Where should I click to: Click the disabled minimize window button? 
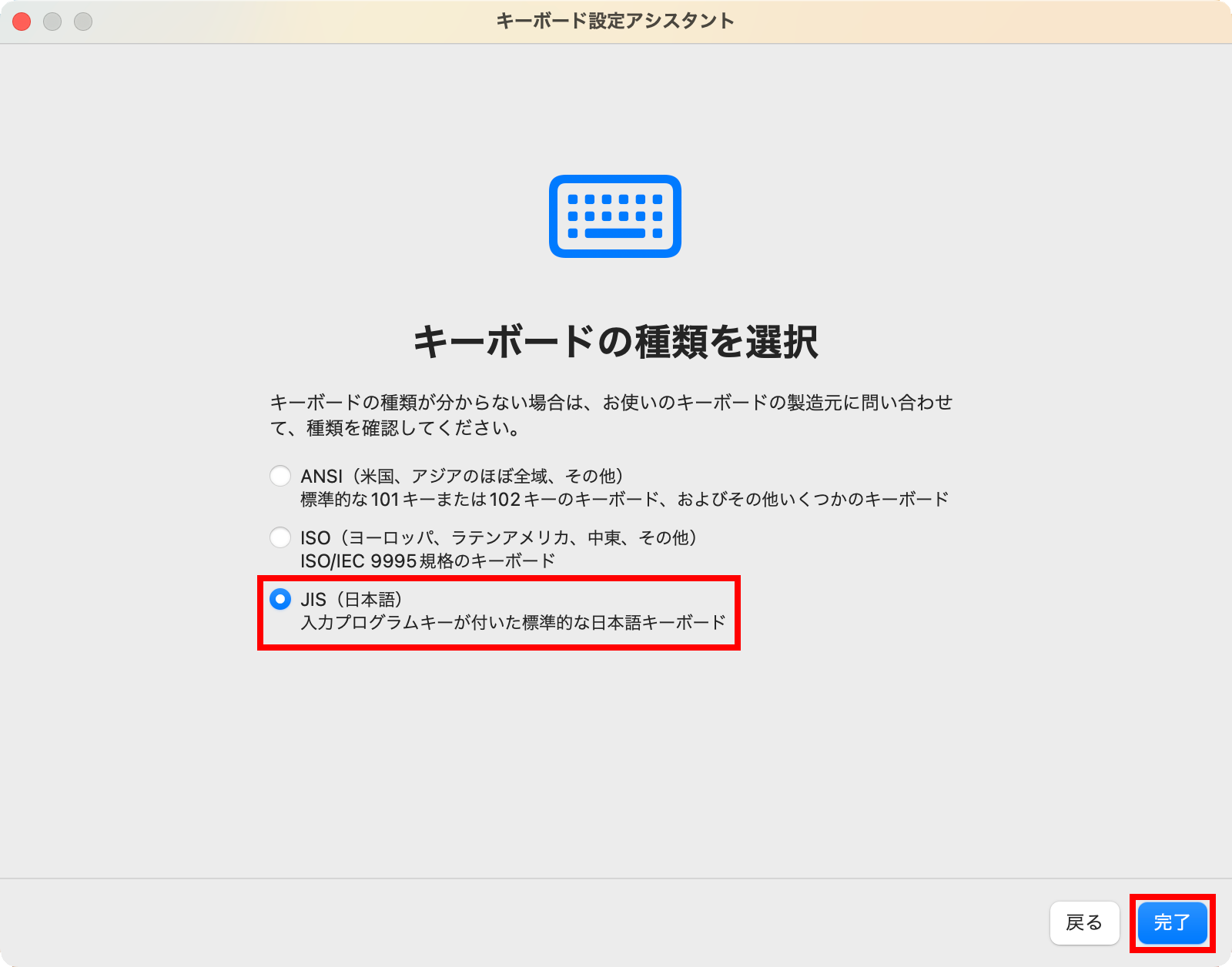pyautogui.click(x=52, y=22)
